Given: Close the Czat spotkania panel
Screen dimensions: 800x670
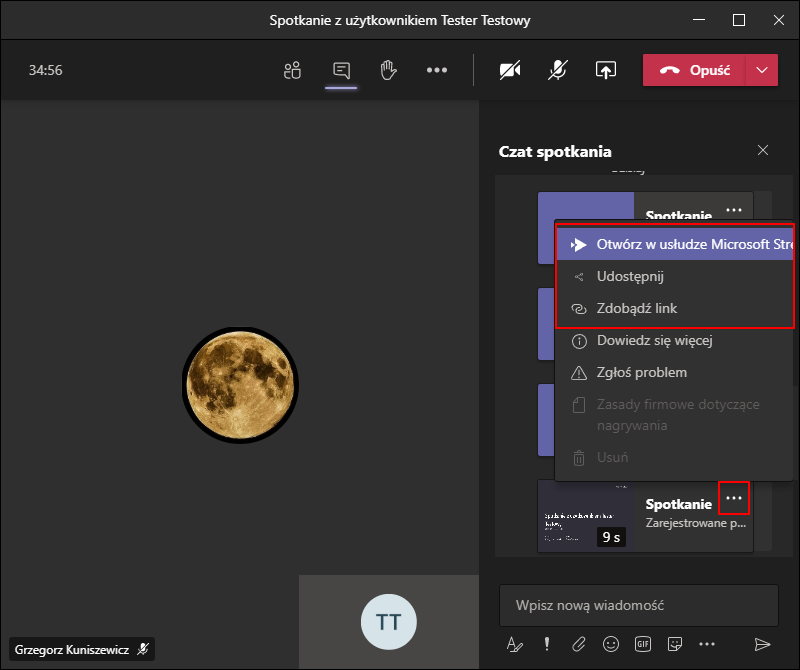Looking at the screenshot, I should pyautogui.click(x=763, y=150).
